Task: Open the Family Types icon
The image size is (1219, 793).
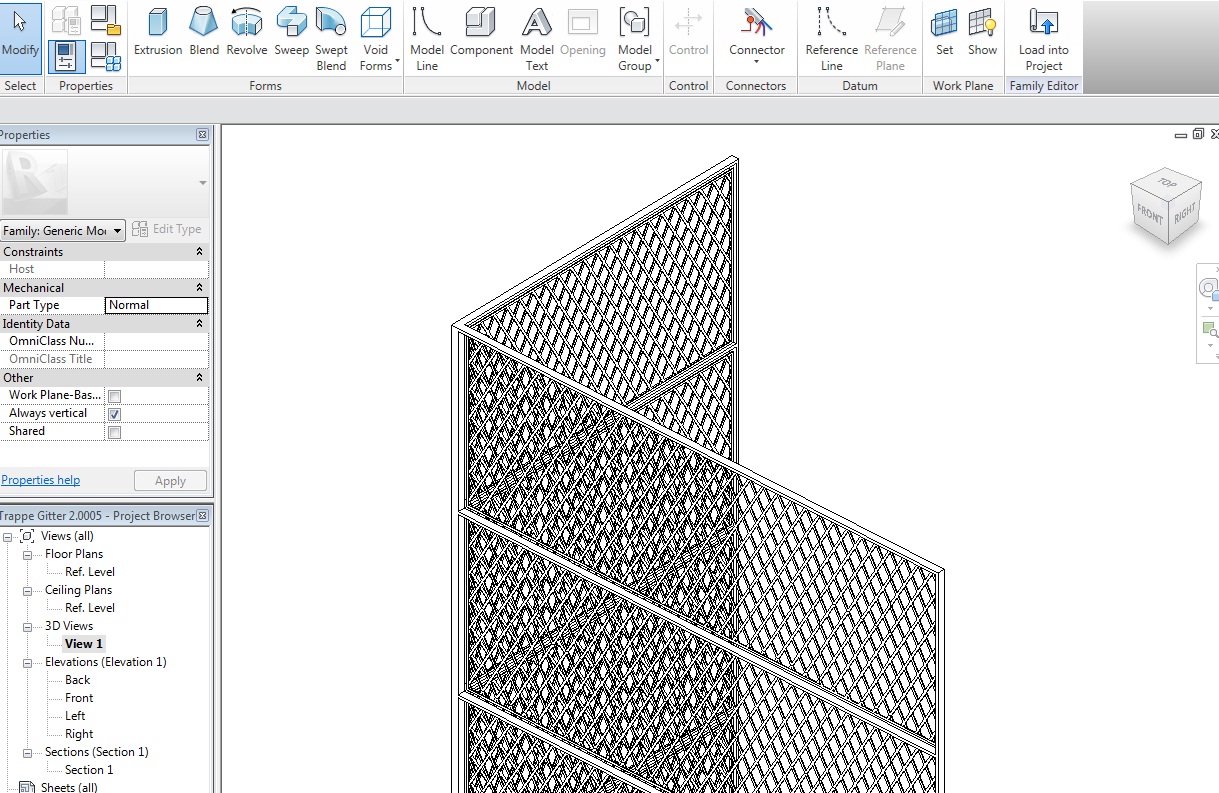Action: [x=105, y=56]
